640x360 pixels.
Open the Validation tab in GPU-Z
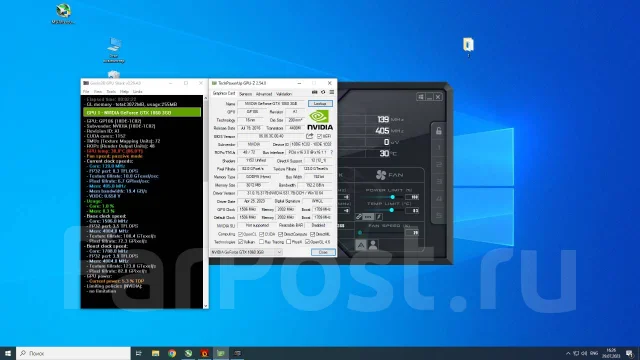pyautogui.click(x=284, y=94)
